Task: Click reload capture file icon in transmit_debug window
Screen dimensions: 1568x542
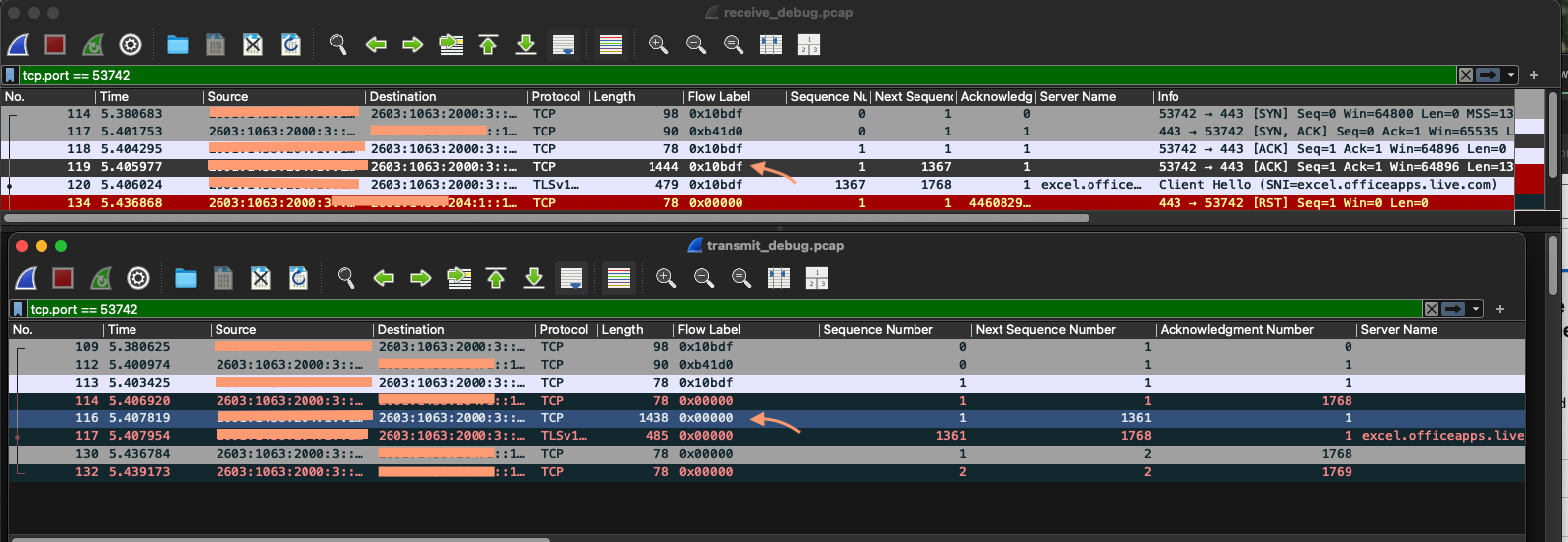Action: click(299, 279)
